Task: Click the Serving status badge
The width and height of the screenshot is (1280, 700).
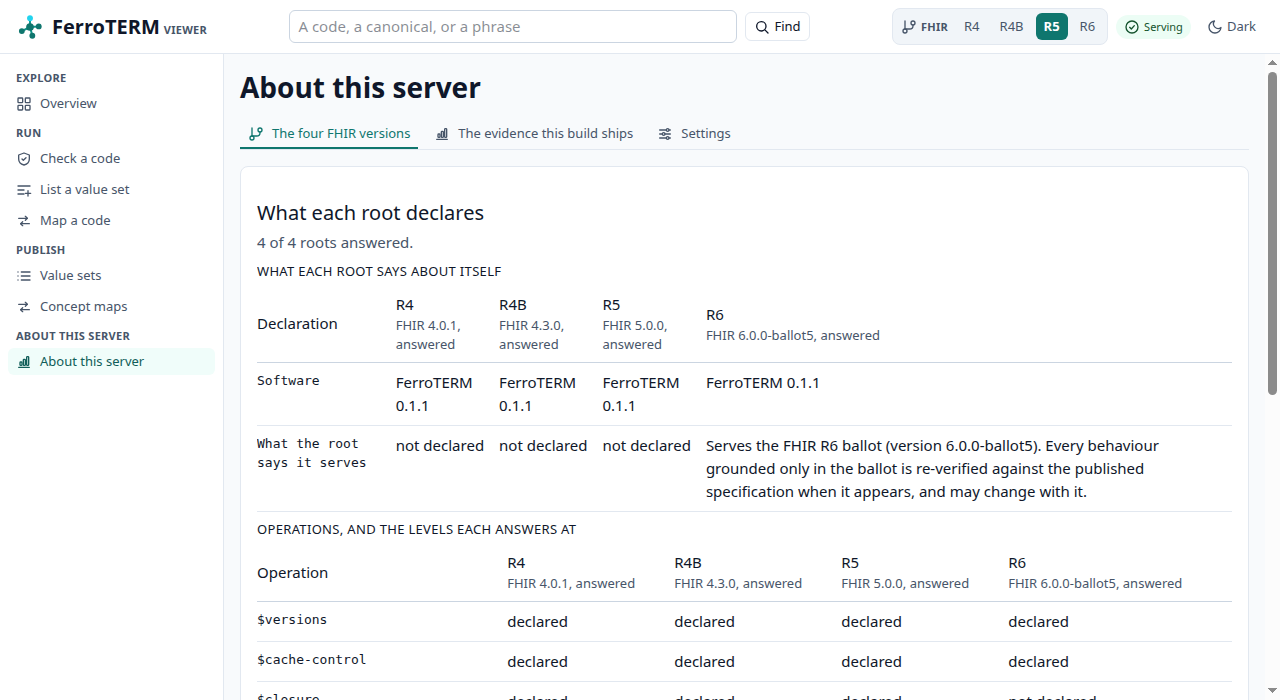Action: pyautogui.click(x=1154, y=27)
